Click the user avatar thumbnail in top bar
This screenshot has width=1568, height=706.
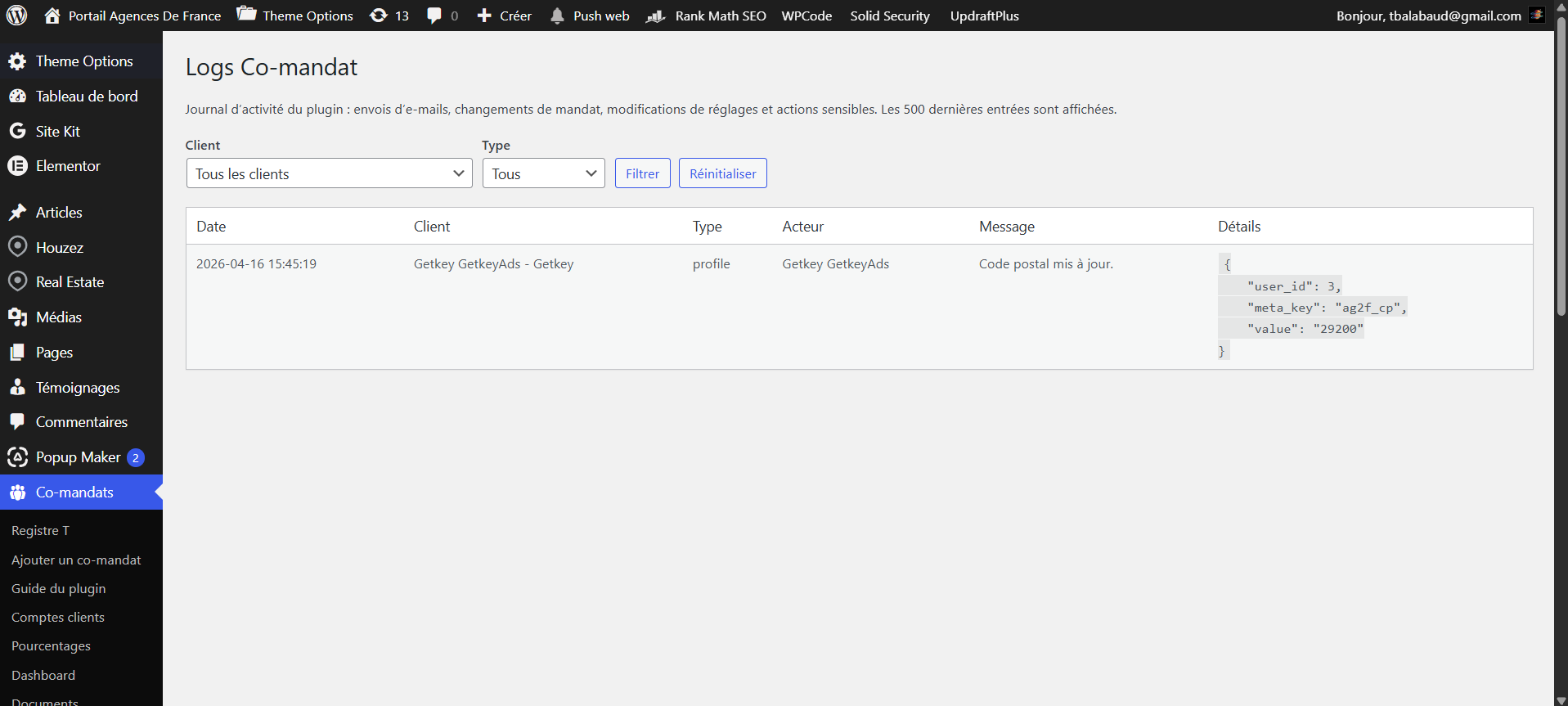point(1537,15)
